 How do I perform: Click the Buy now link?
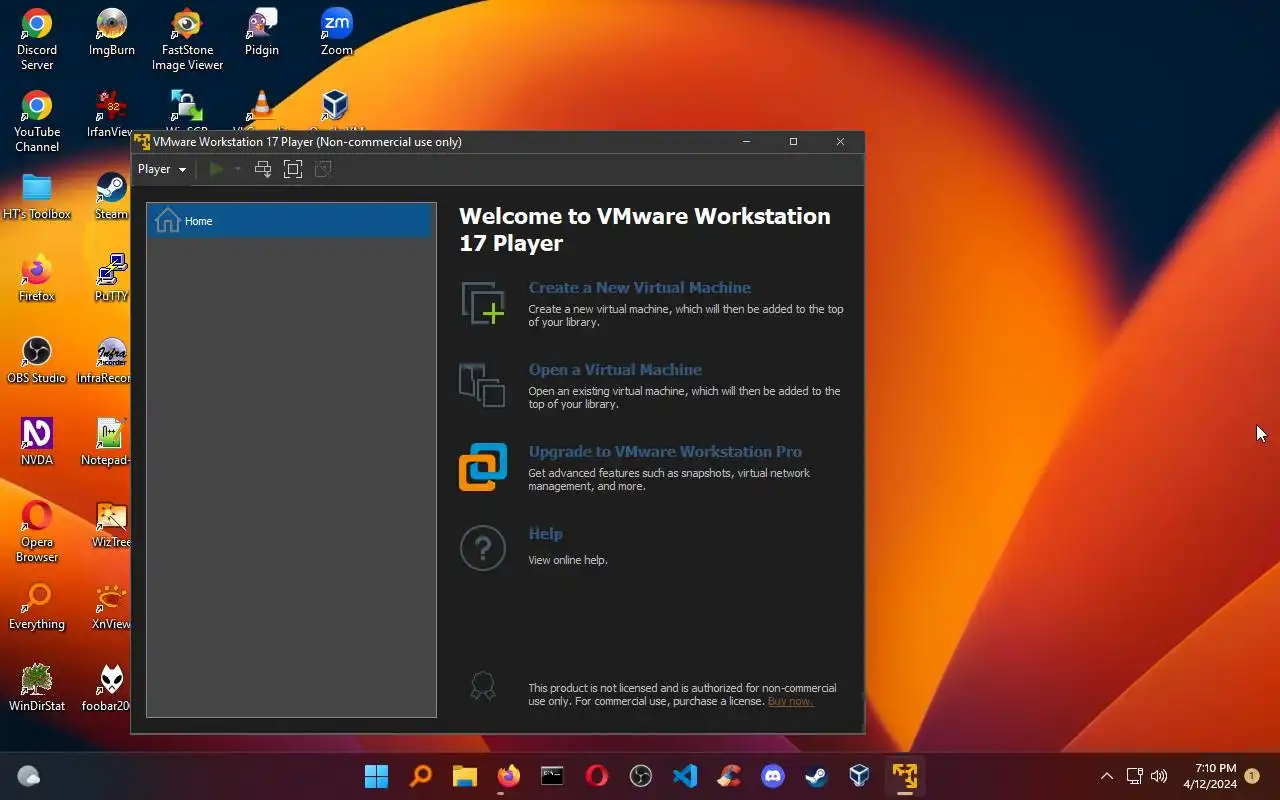790,701
